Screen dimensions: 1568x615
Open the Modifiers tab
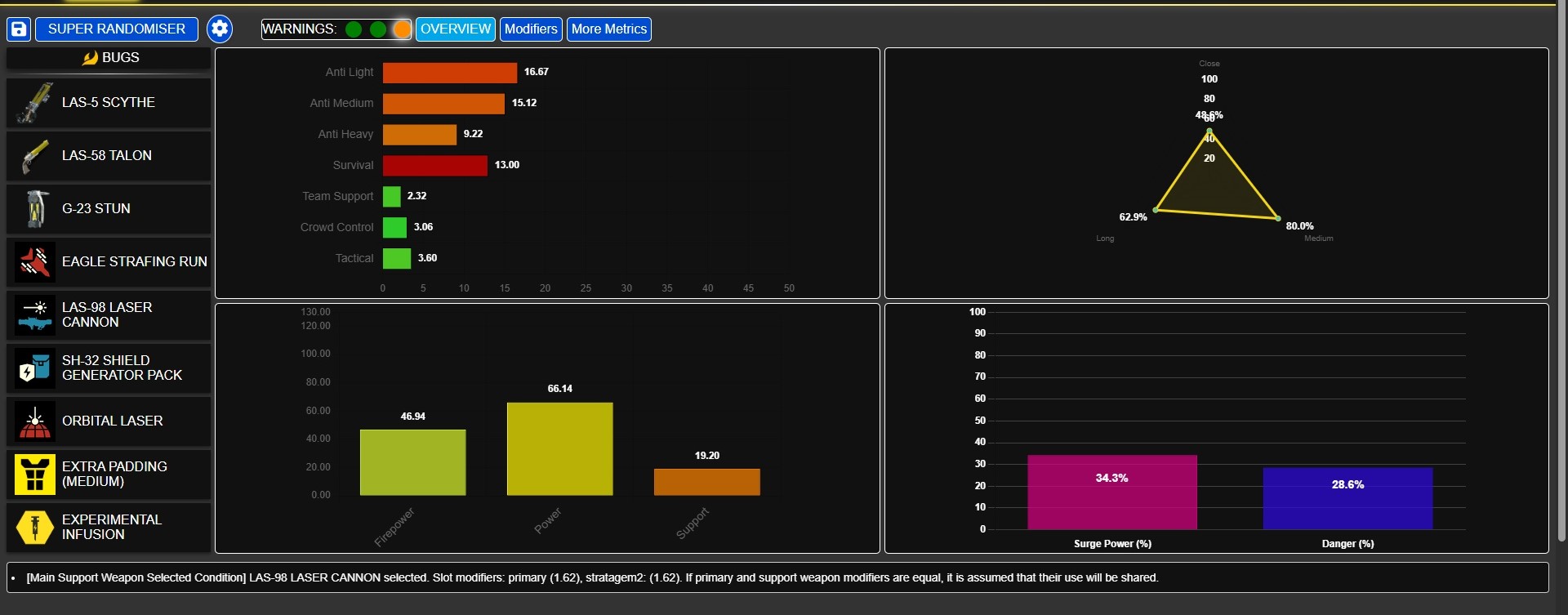(x=531, y=29)
